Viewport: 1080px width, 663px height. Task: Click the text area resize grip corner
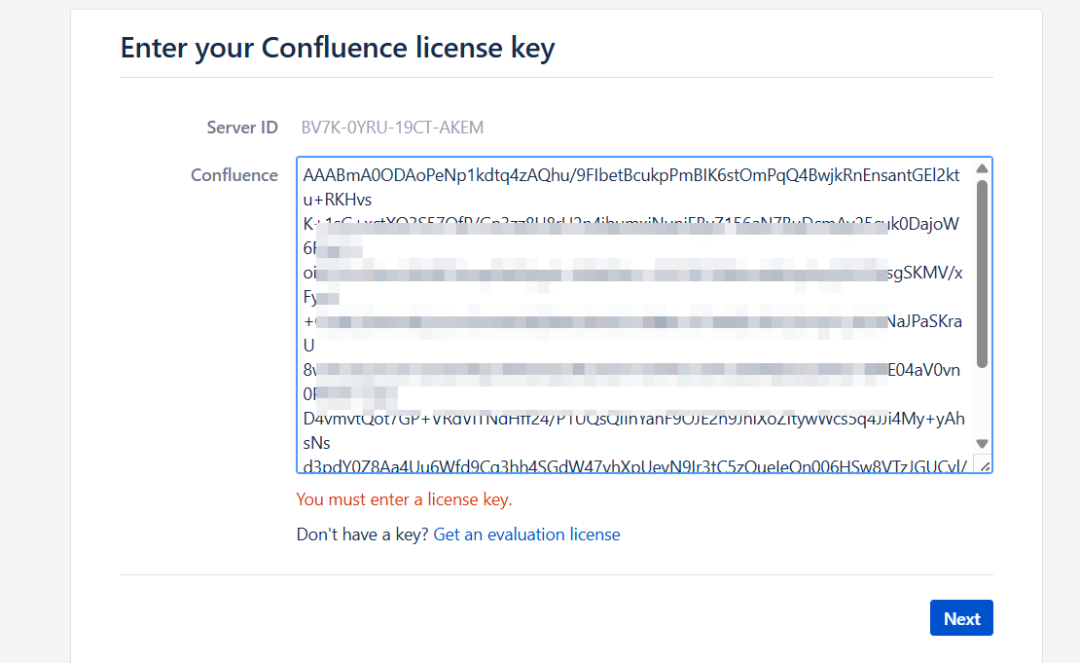pyautogui.click(x=984, y=466)
